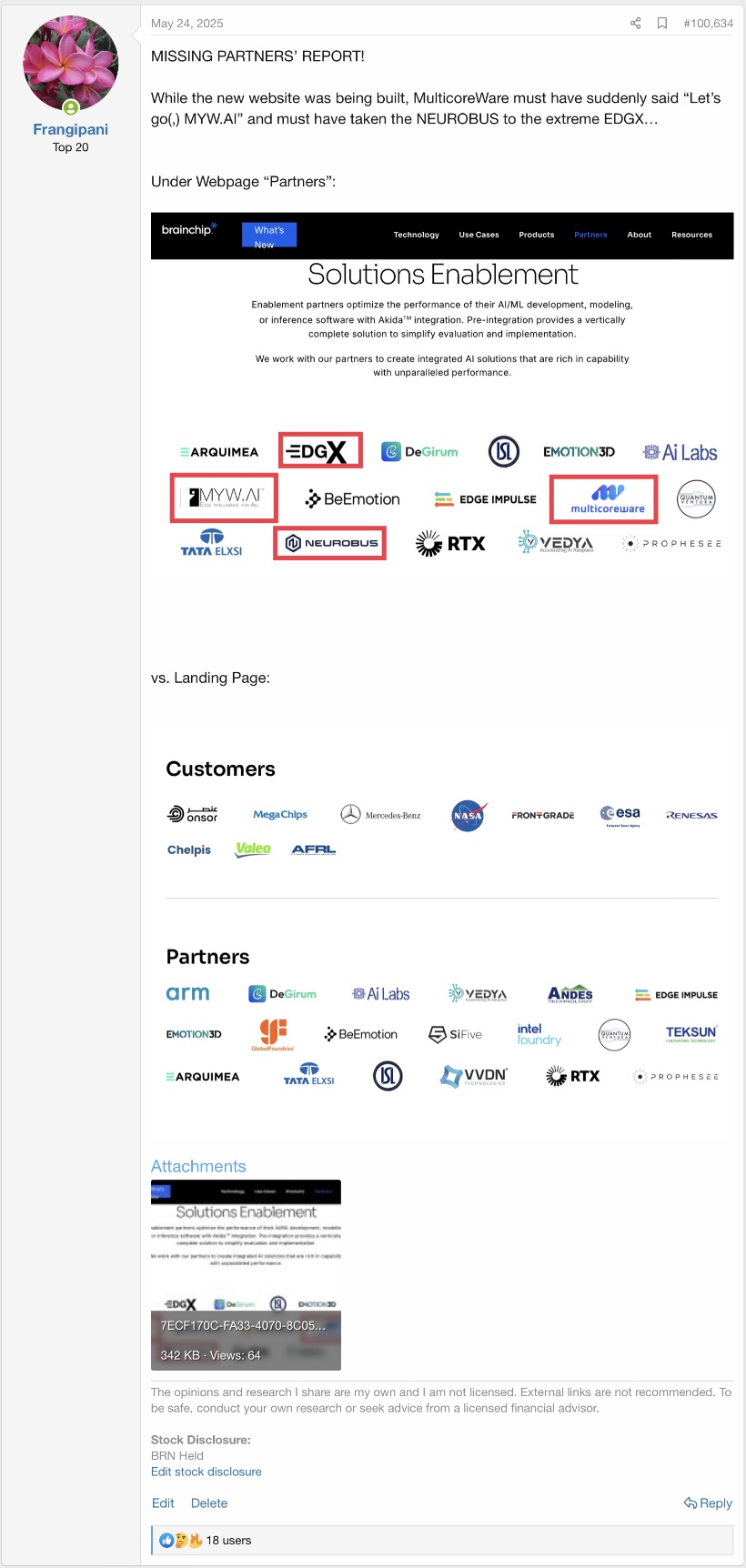Reply to Frangipani's post
The image size is (746, 1568).
pos(708,1503)
